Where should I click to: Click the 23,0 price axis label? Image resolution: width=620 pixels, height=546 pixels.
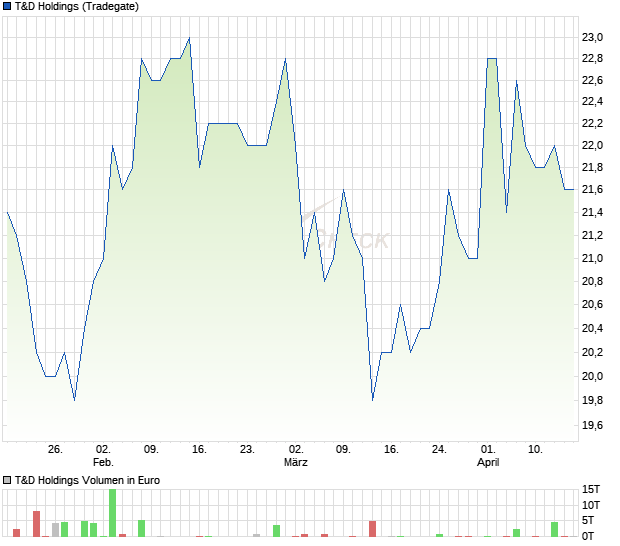tap(592, 38)
